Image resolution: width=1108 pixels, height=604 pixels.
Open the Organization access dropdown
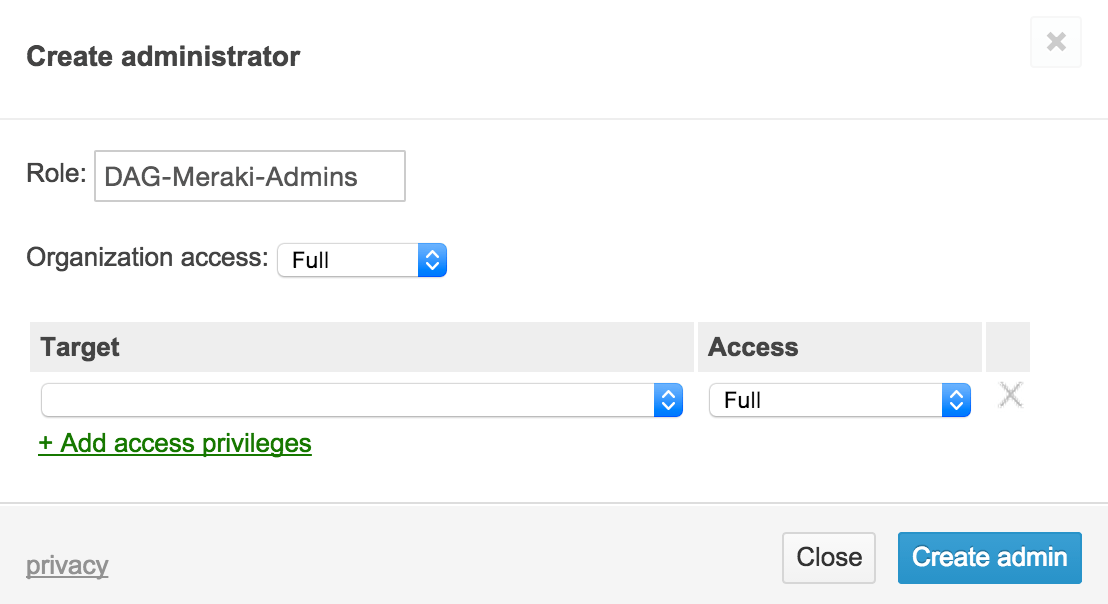coord(361,260)
